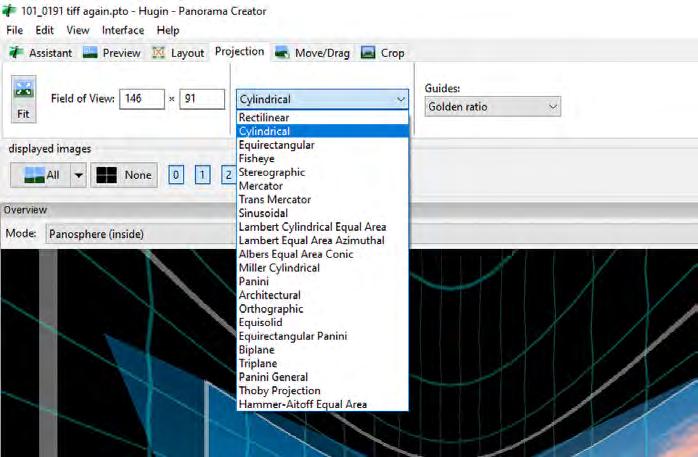Select Rectilinear projection
The image size is (698, 457).
(x=322, y=117)
